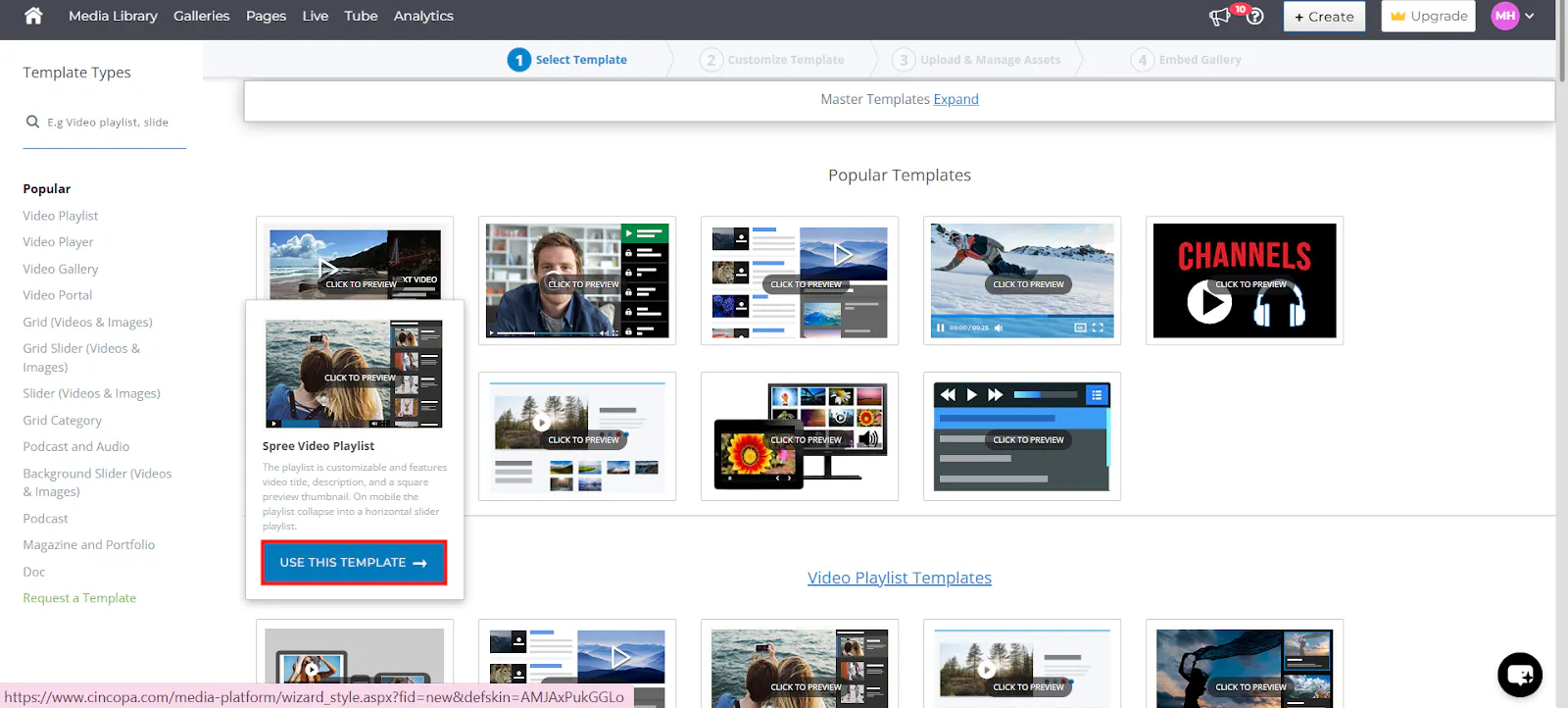Click the Request a Template link

point(79,598)
